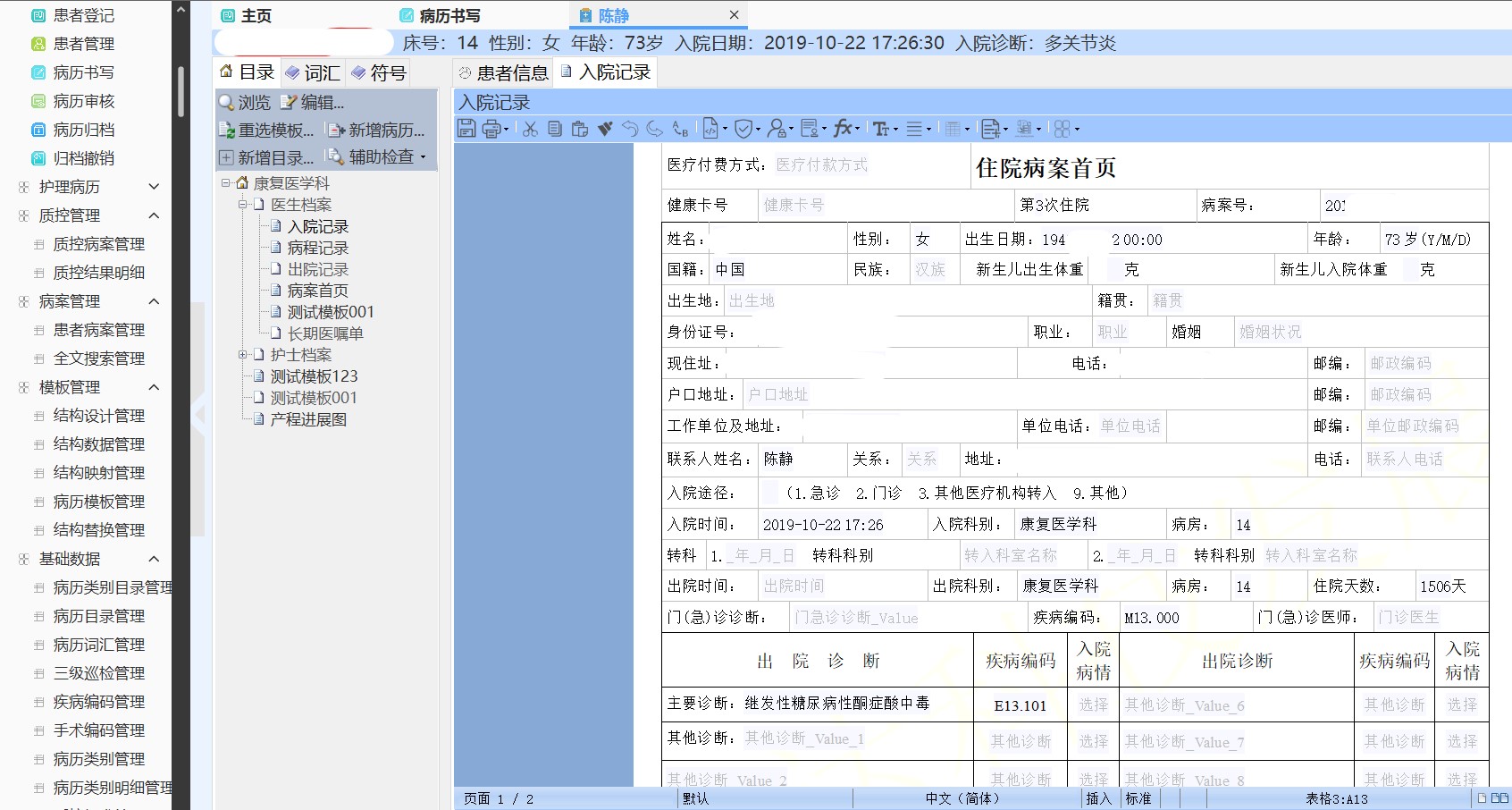Open dropdown arrow next to fx icon

tap(857, 130)
